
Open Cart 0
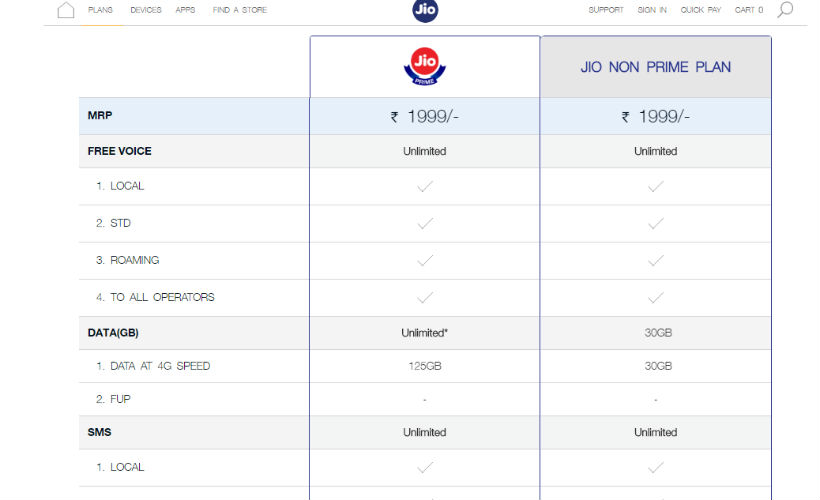748,10
